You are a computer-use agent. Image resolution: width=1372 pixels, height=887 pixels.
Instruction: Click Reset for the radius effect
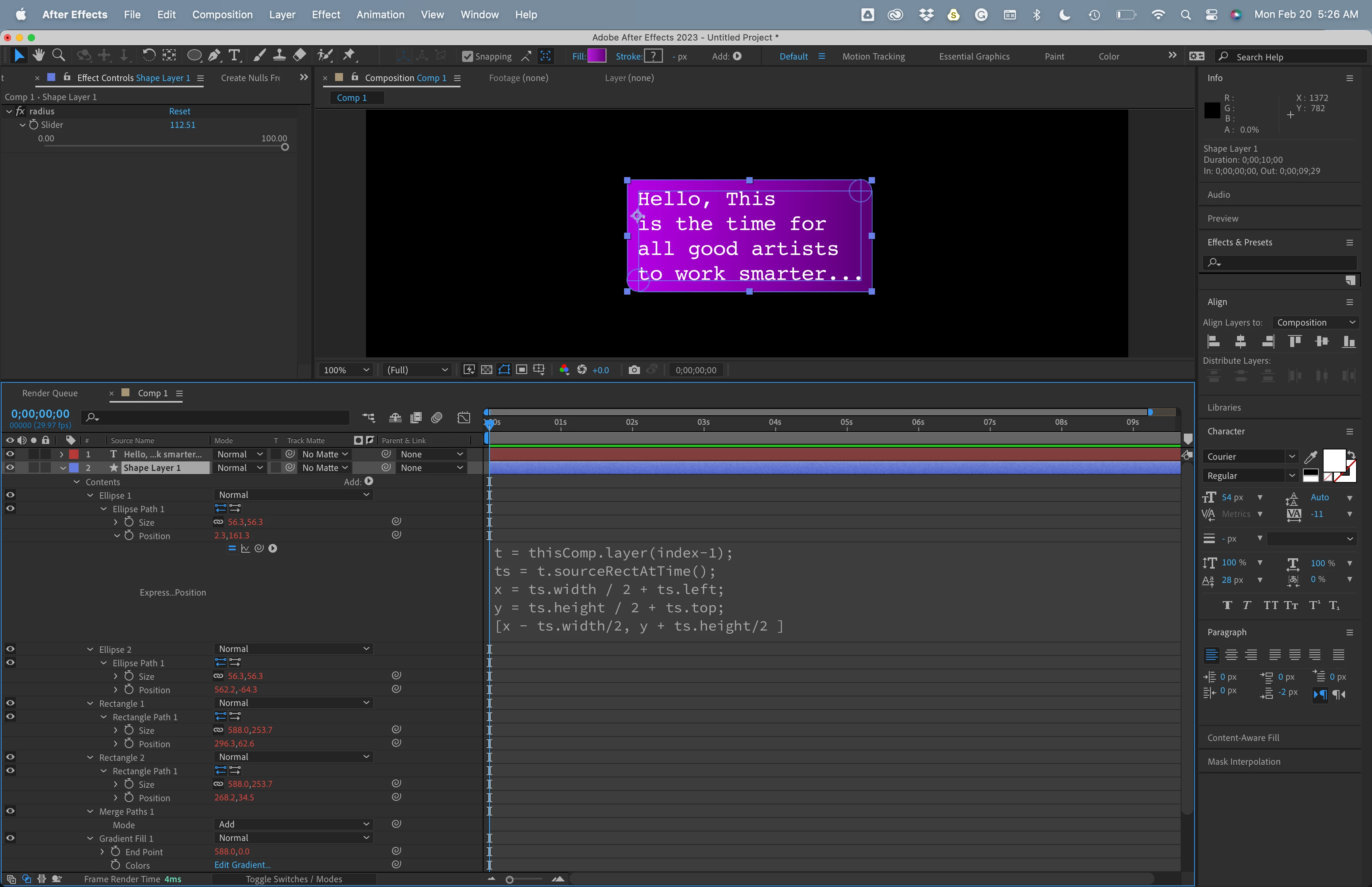pyautogui.click(x=179, y=111)
